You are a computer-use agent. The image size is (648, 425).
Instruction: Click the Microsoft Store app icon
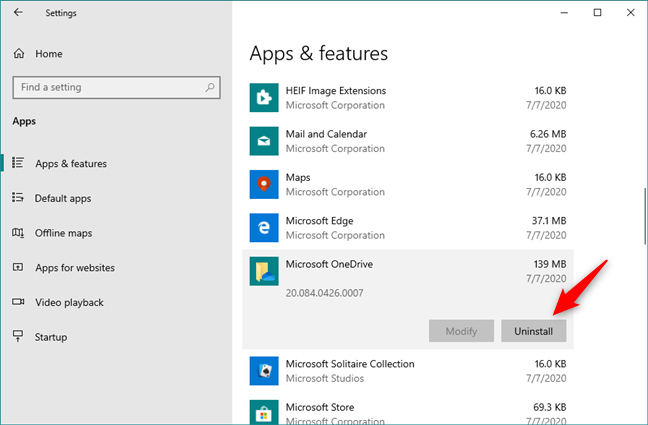coord(264,412)
